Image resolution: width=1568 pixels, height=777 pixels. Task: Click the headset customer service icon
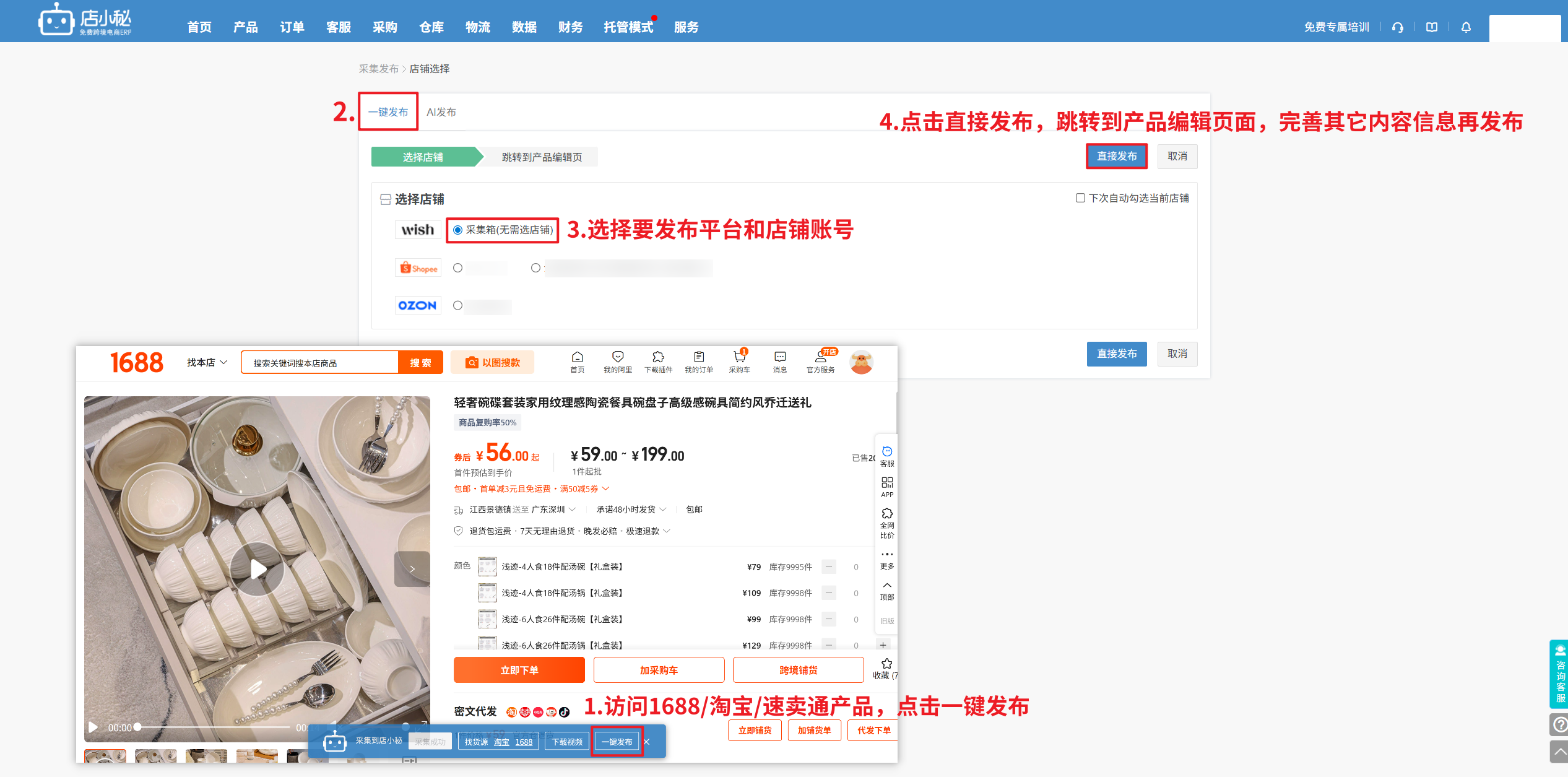coord(1397,27)
